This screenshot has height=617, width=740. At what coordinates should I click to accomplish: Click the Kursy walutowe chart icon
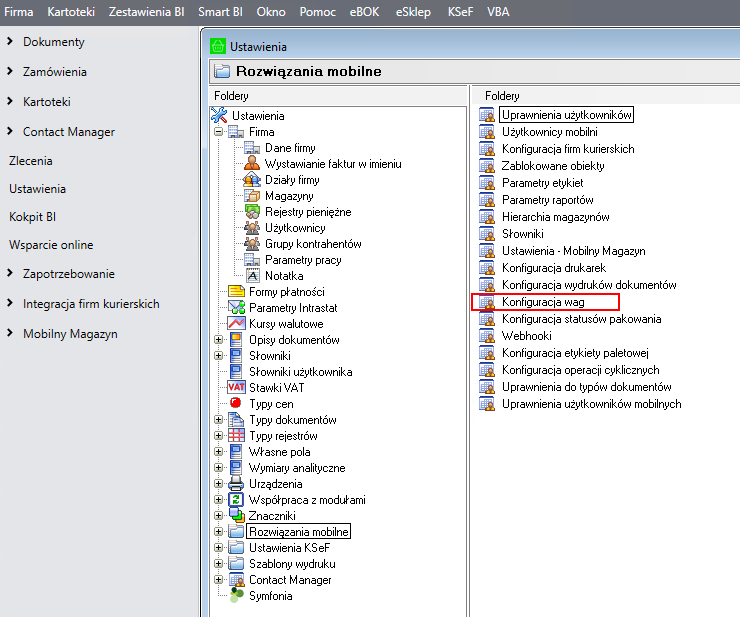coord(236,324)
